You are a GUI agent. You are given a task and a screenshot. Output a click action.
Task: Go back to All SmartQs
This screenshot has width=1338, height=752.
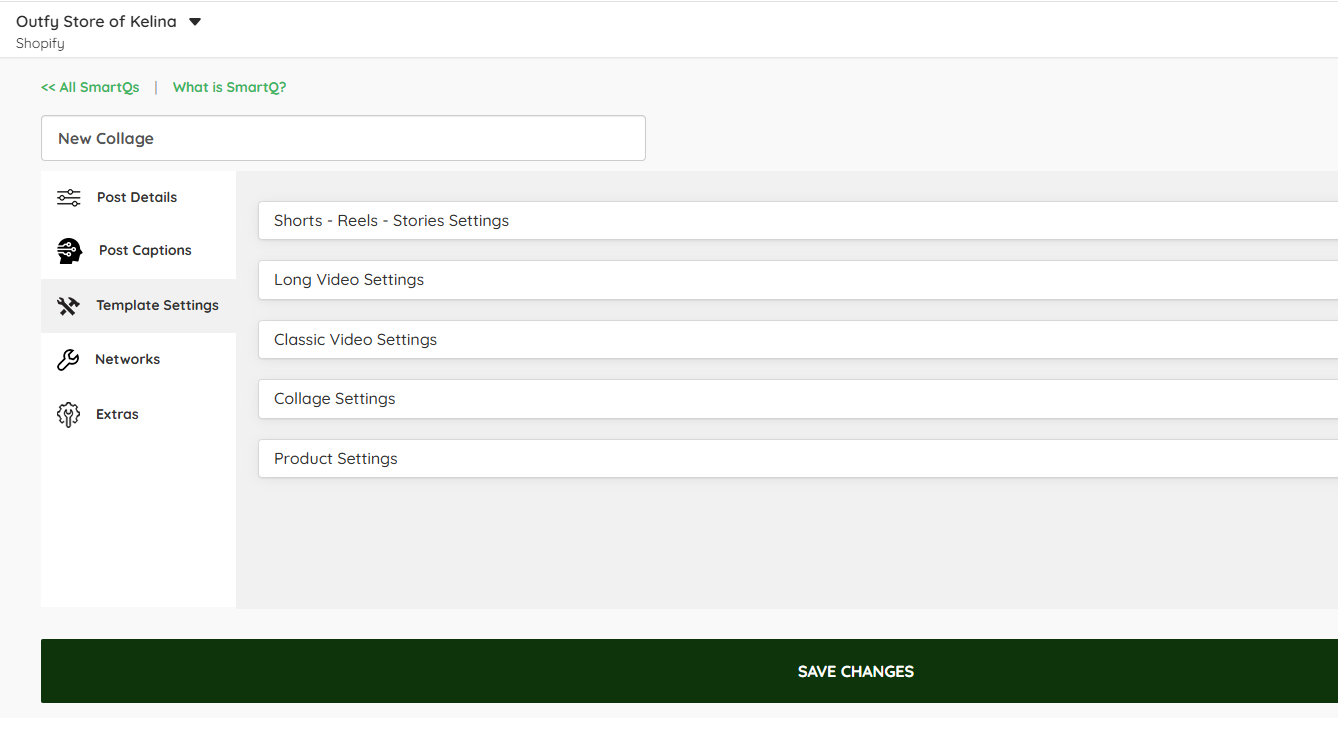tap(90, 87)
